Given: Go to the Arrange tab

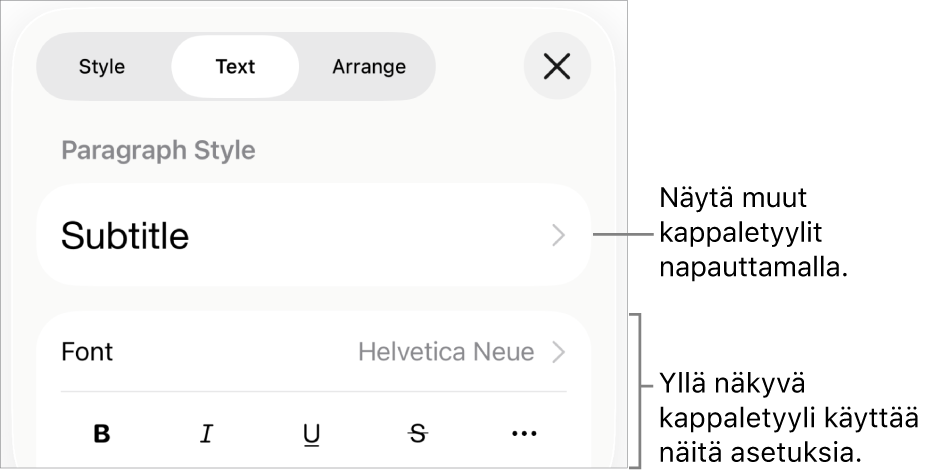Looking at the screenshot, I should 369,67.
